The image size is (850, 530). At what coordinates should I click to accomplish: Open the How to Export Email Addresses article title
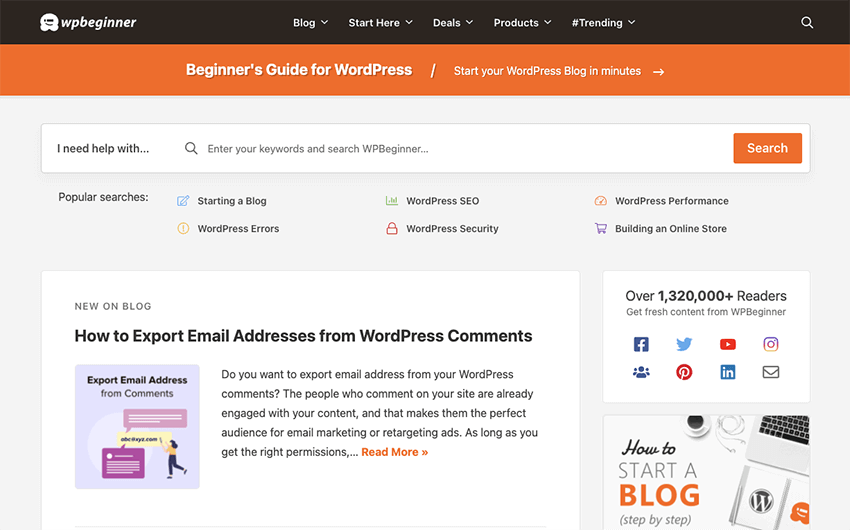[304, 336]
